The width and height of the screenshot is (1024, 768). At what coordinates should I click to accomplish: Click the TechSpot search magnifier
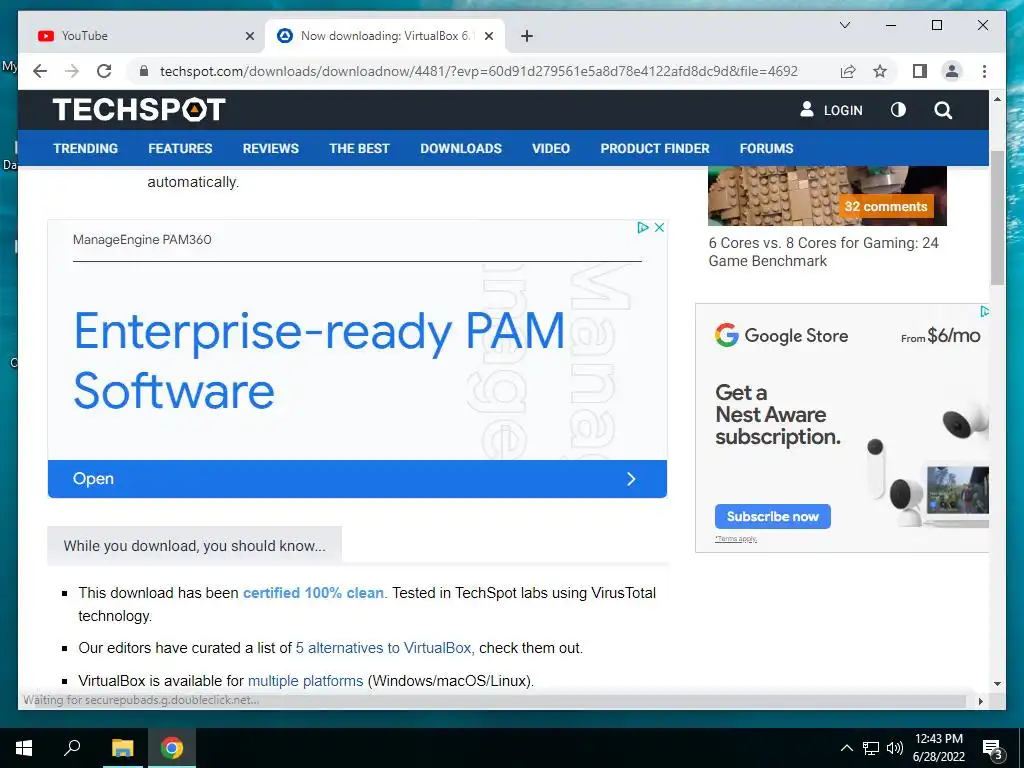point(943,110)
